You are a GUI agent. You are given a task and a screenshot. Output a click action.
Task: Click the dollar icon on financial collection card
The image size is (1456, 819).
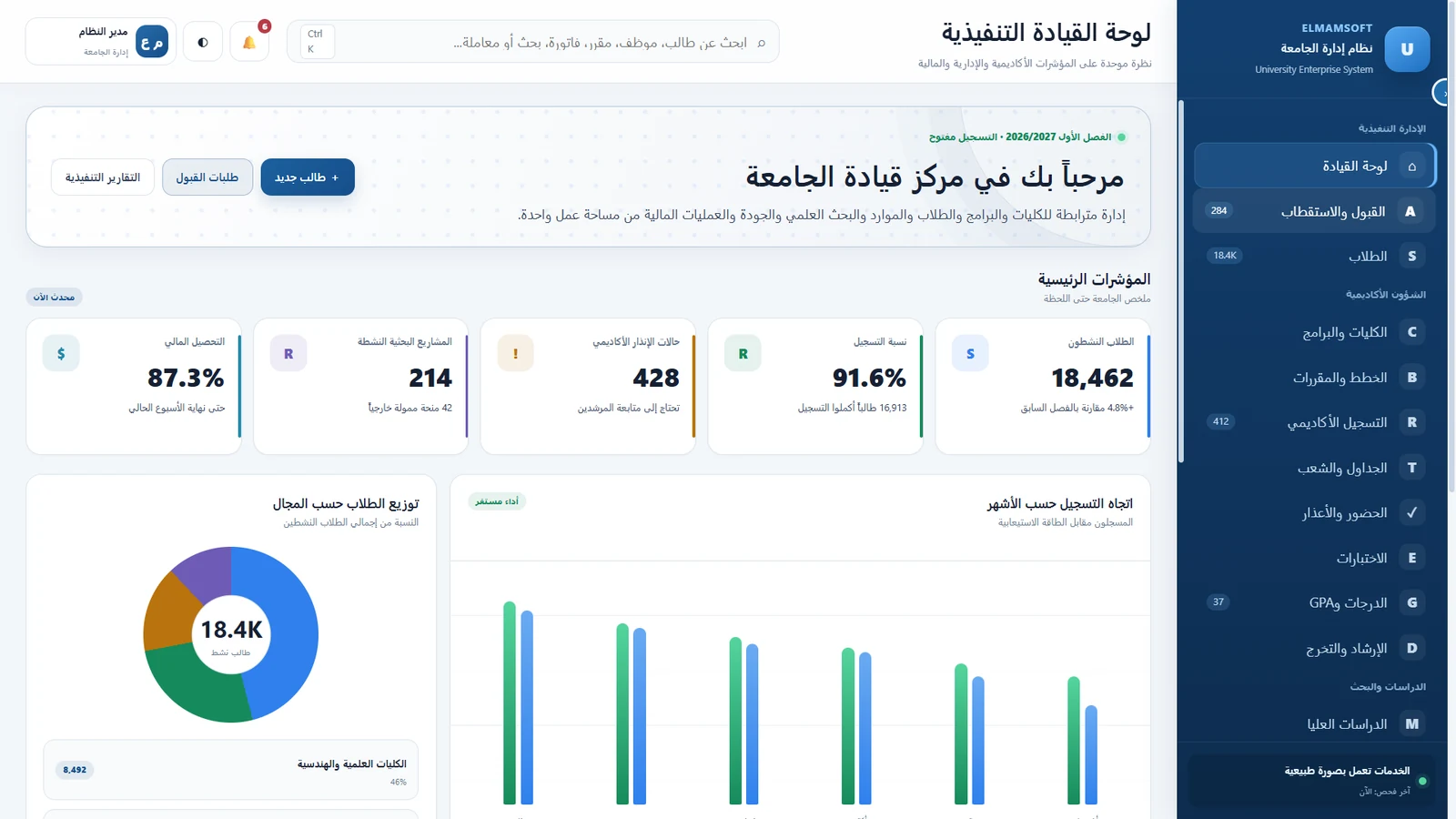61,353
